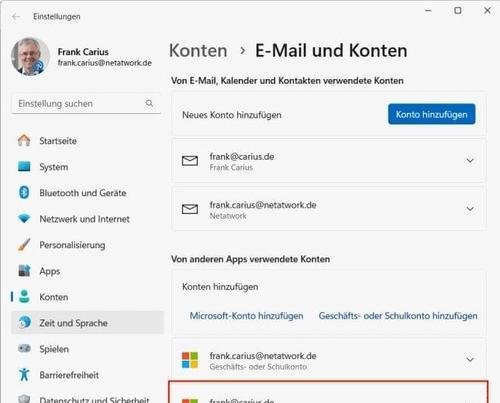This screenshot has height=403, width=500.
Task: Click the Zeit und Sprache globe icon
Action: (x=24, y=322)
